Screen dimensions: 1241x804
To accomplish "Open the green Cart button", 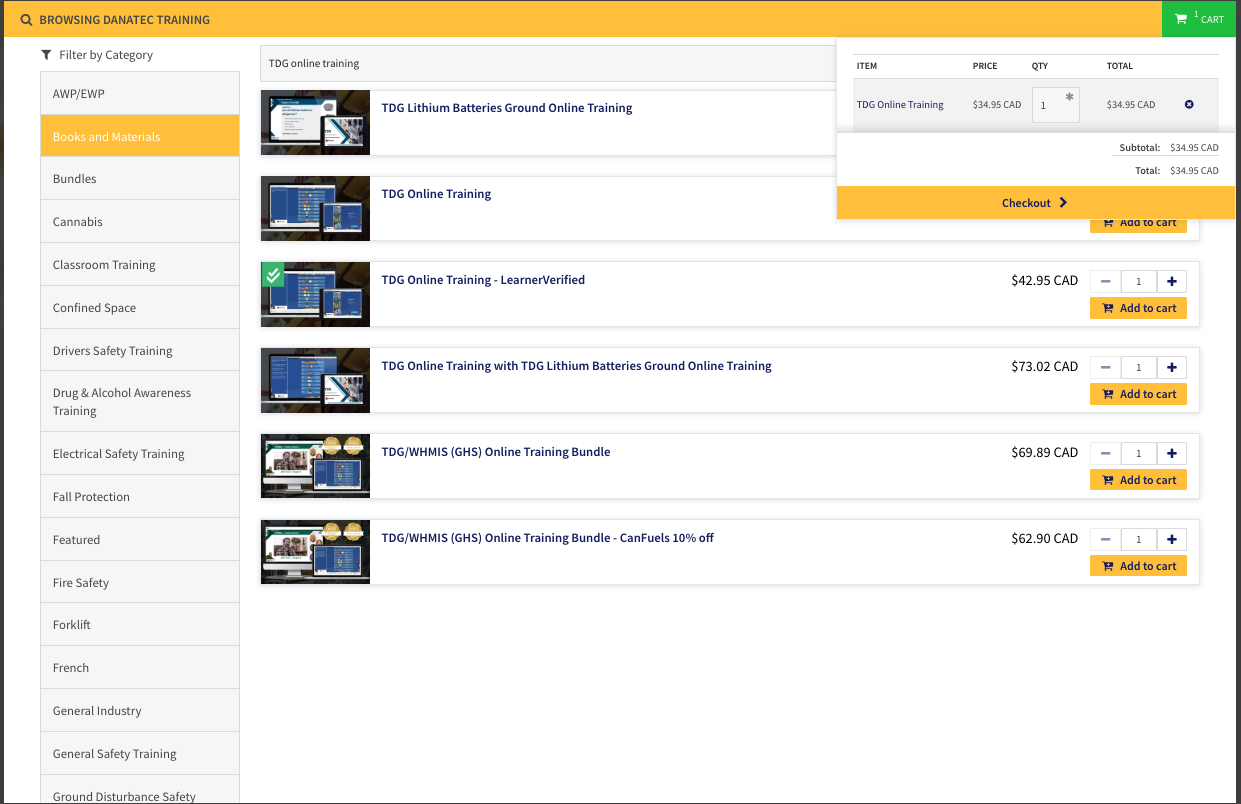I will coord(1199,19).
